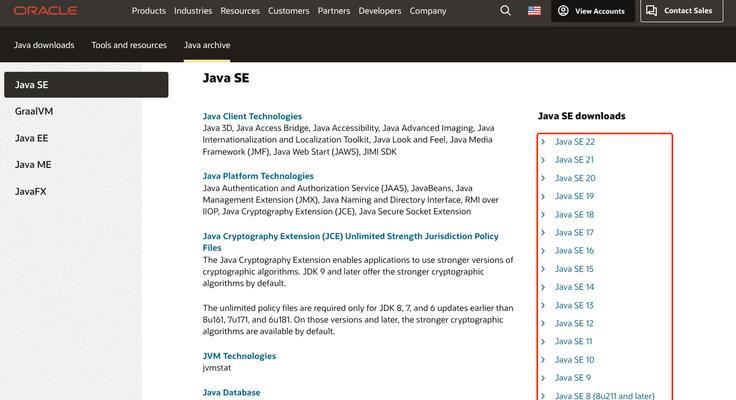
Task: Open the Java SE 15 download link
Action: pyautogui.click(x=574, y=269)
